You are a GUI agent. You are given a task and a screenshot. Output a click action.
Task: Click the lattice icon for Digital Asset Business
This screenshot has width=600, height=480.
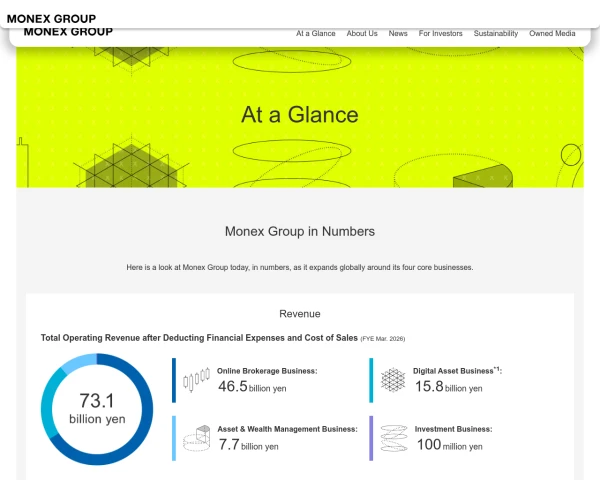[393, 380]
